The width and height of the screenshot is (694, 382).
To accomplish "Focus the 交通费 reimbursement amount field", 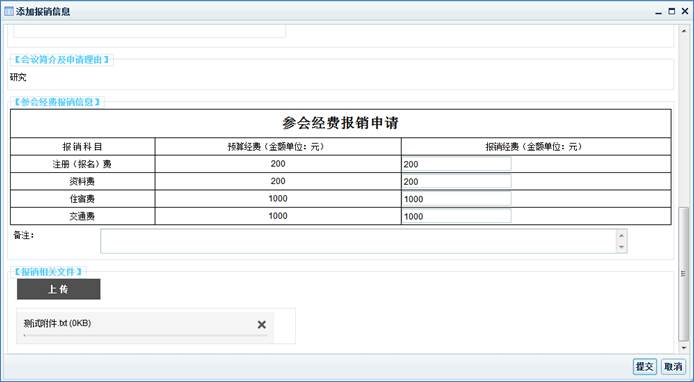I will point(456,216).
